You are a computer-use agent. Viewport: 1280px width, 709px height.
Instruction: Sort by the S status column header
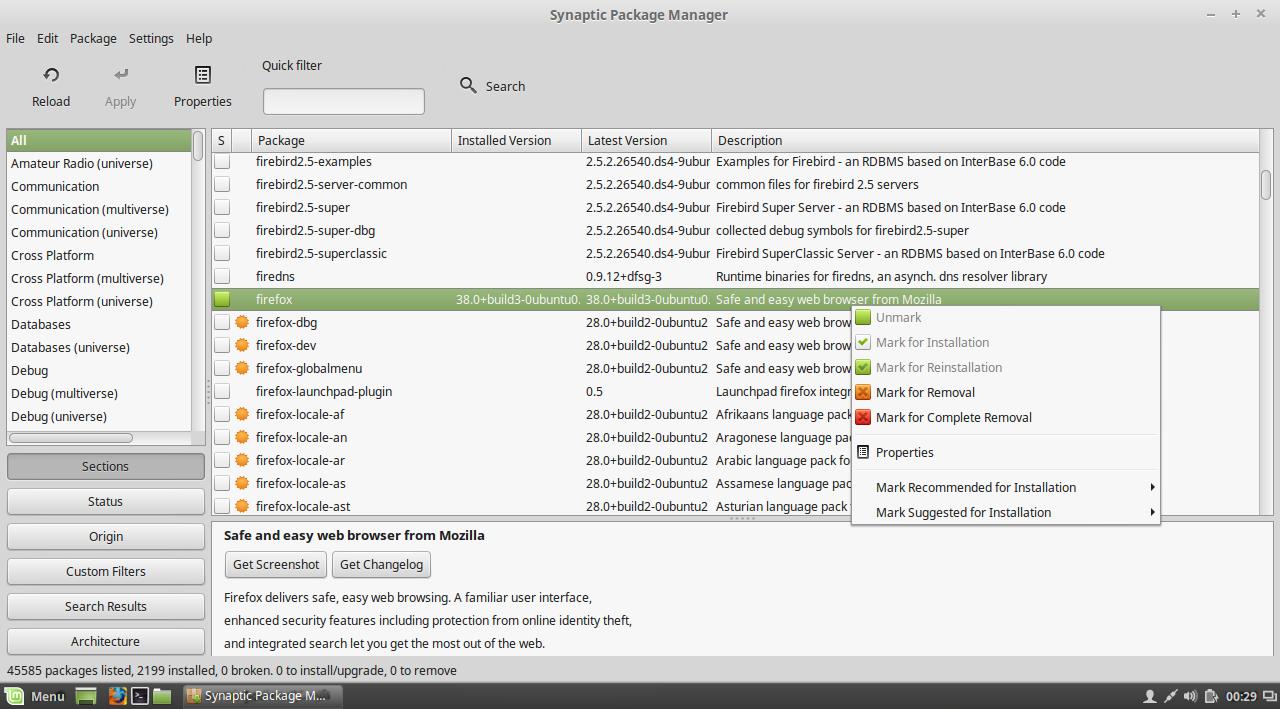(x=221, y=140)
